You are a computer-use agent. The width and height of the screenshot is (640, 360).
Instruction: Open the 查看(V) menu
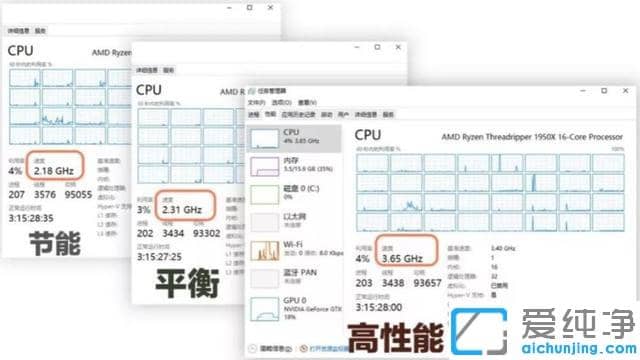tap(307, 102)
